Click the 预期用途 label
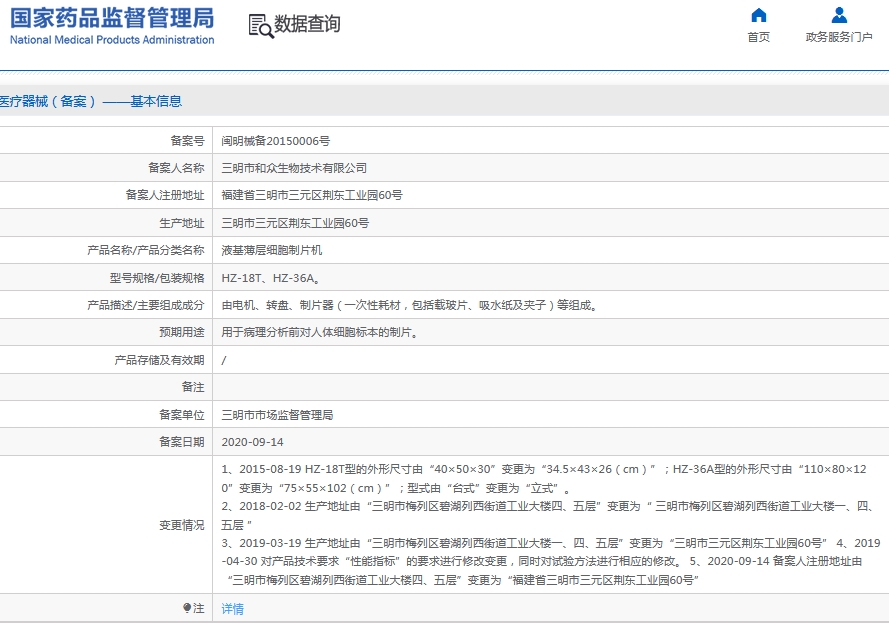This screenshot has height=623, width=889. (x=181, y=332)
